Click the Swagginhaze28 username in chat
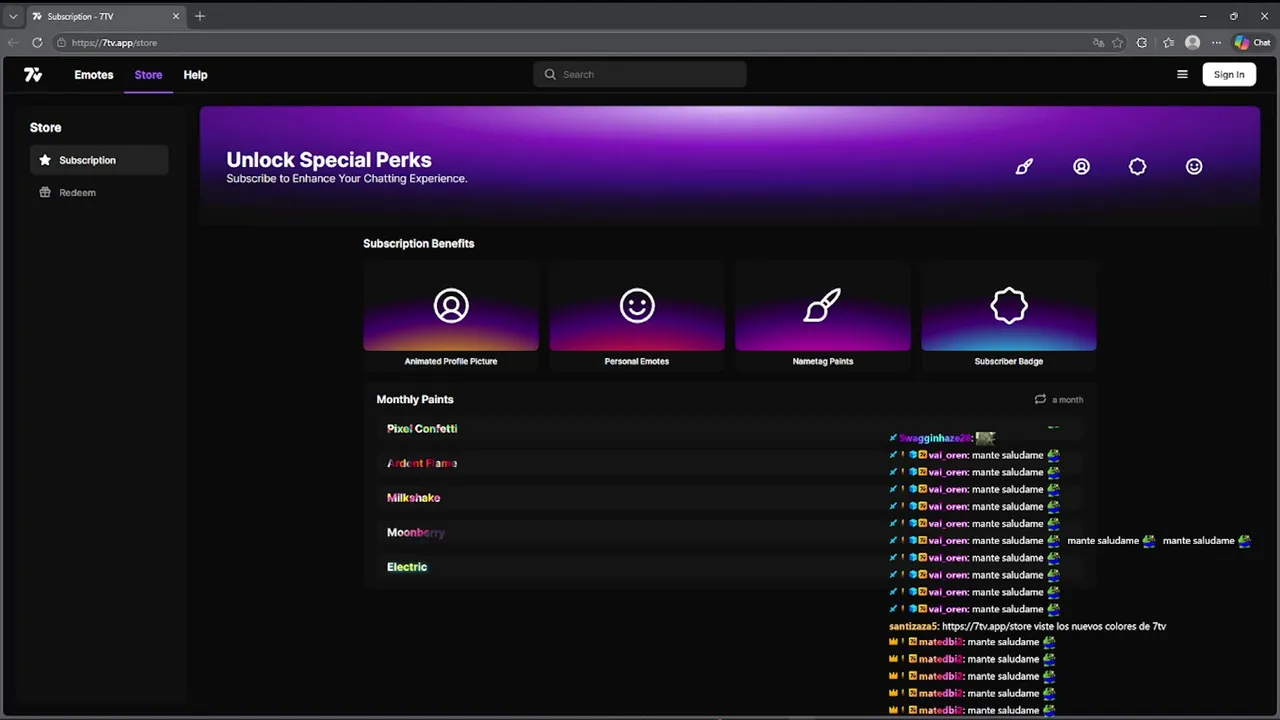Viewport: 1280px width, 720px height. pyautogui.click(x=935, y=438)
